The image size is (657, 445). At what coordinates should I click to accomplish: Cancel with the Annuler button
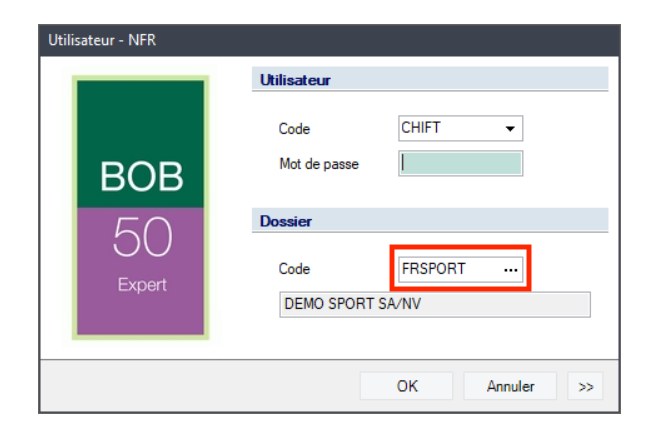(510, 386)
